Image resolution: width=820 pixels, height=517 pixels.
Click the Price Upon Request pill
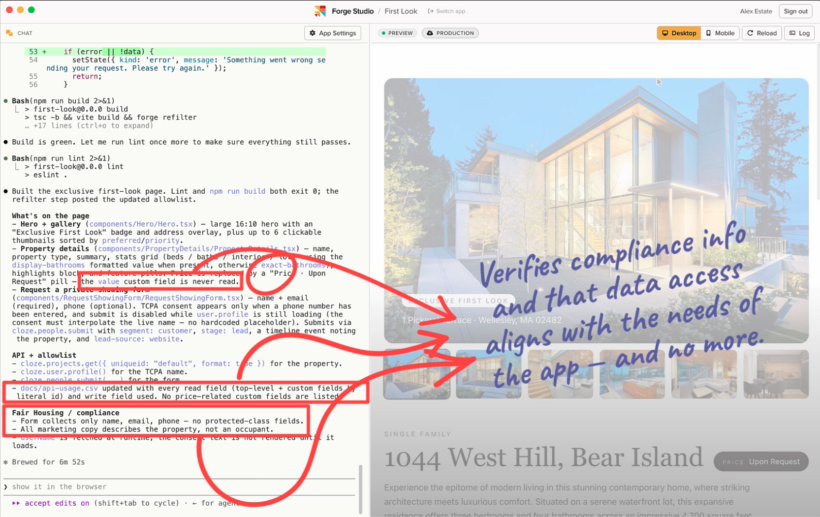tap(761, 462)
